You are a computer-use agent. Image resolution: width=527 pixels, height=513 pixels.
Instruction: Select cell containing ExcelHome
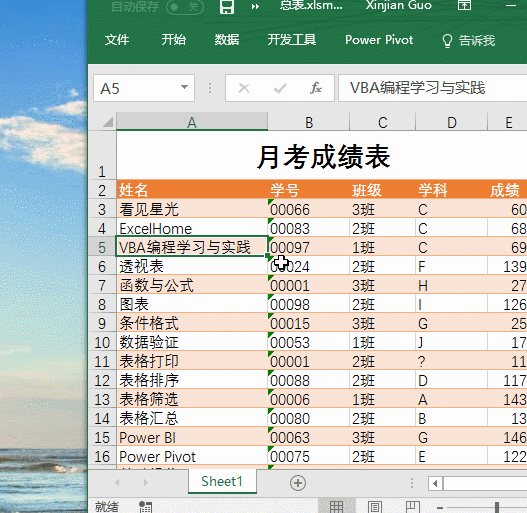point(192,228)
